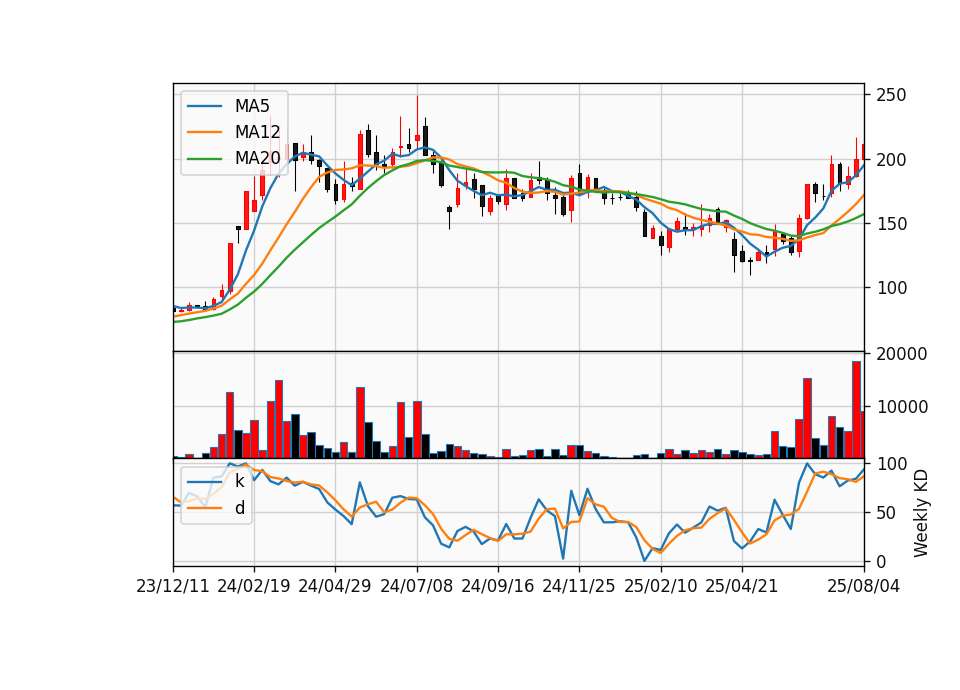The width and height of the screenshot is (960, 690).
Task: Click the blue k legend line sample
Action: (x=204, y=482)
